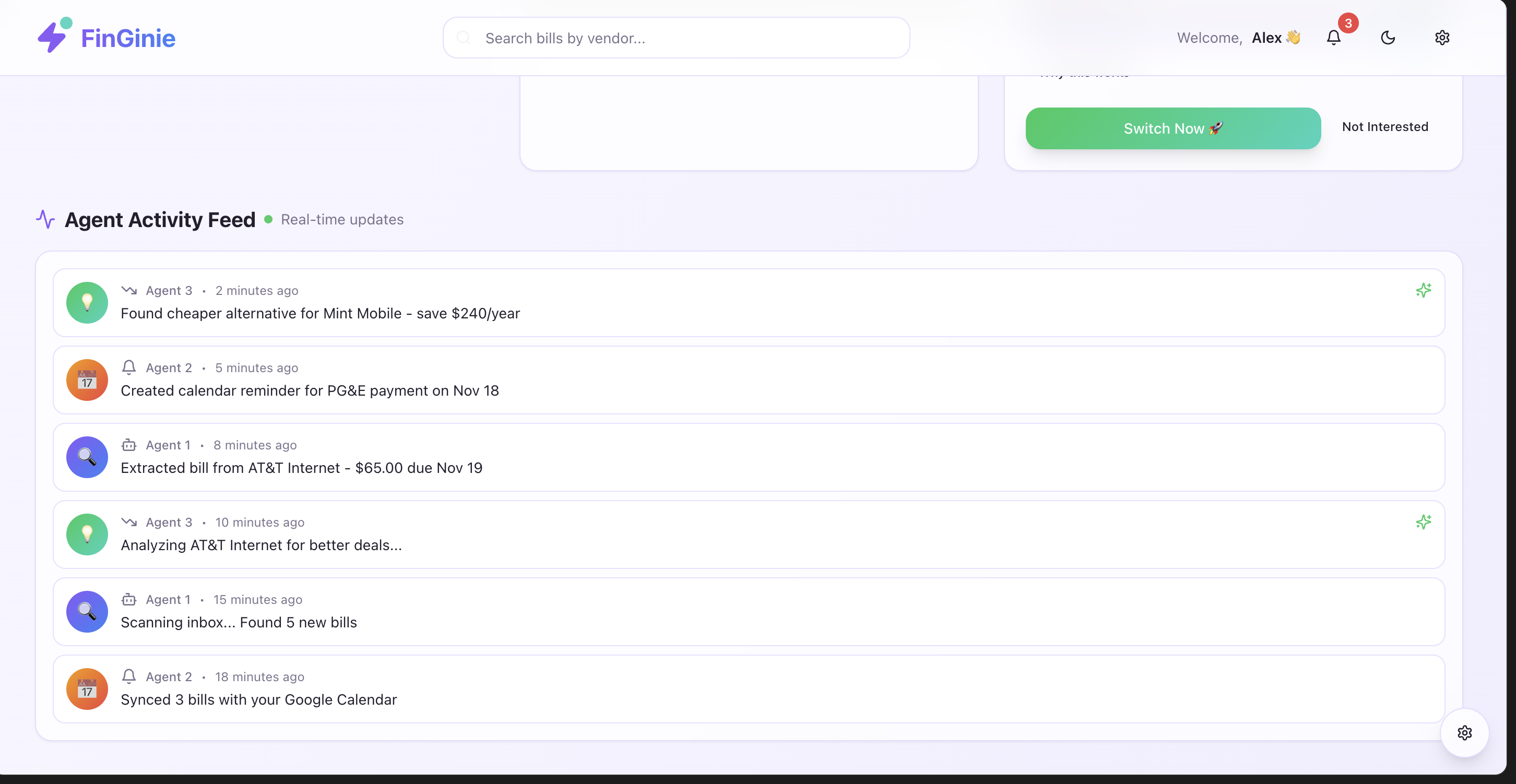Click sparkle icon on Analyzing AT&T entry
1516x784 pixels.
pyautogui.click(x=1423, y=522)
